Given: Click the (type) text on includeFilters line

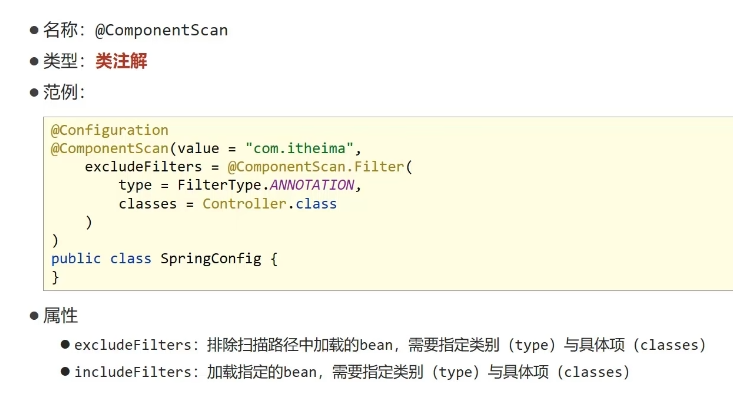Looking at the screenshot, I should click(455, 372).
